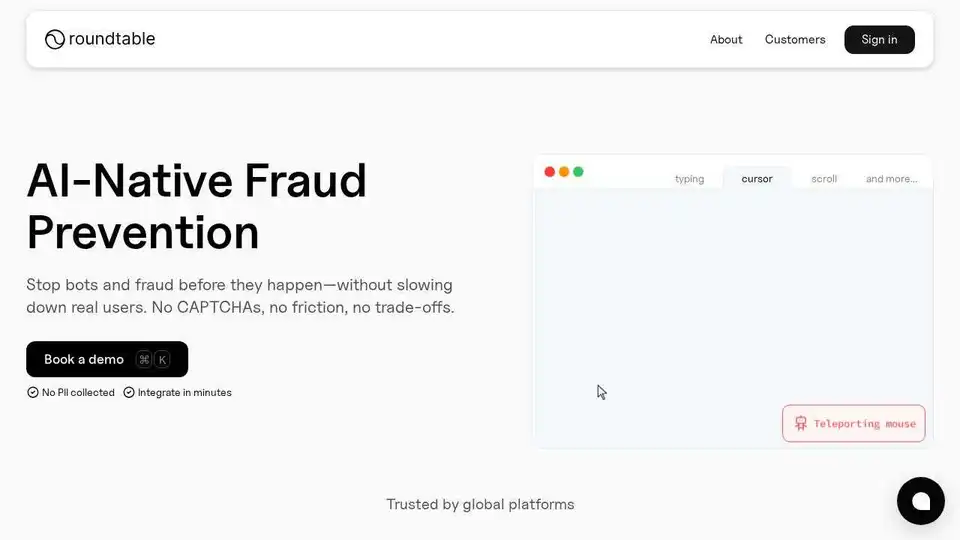
Task: Select the cursor tab
Action: [757, 179]
